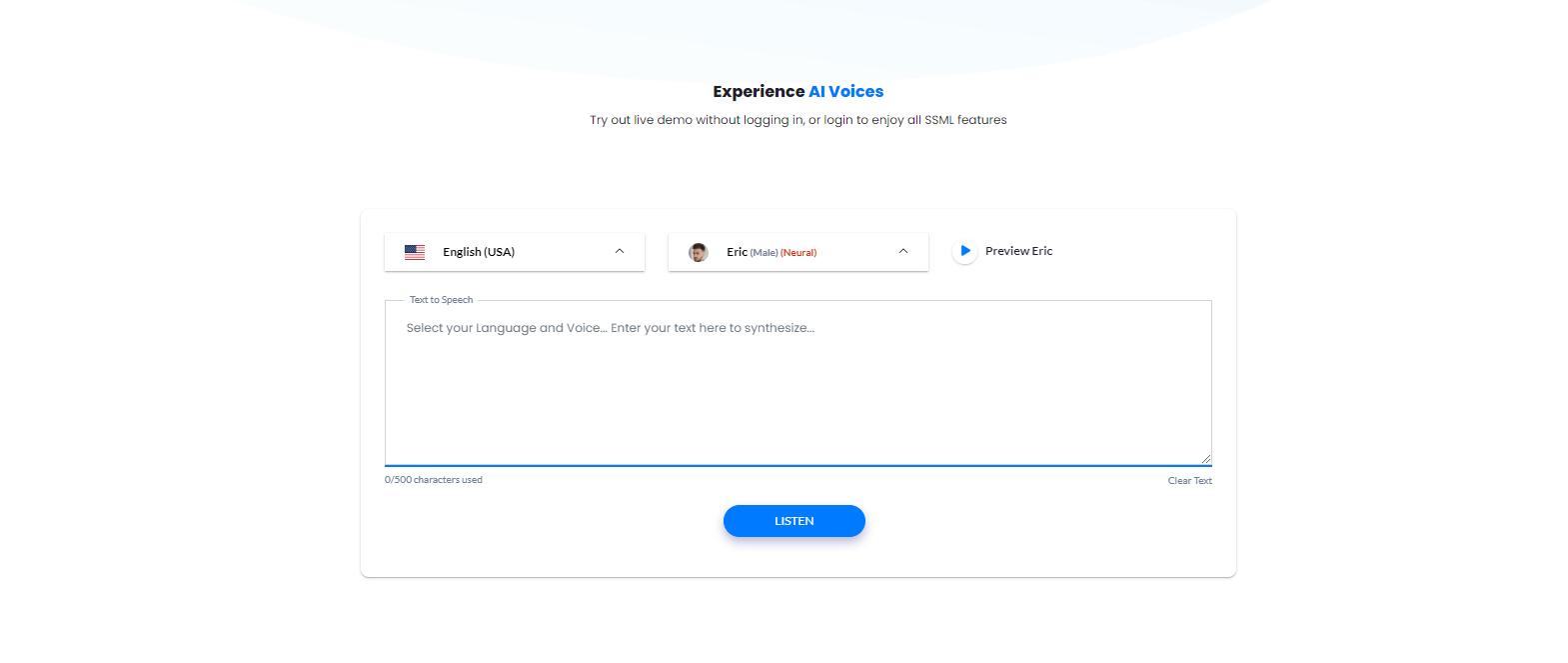Focus the Text to Speech input area
Screen dimensions: 1568x663
click(798, 383)
